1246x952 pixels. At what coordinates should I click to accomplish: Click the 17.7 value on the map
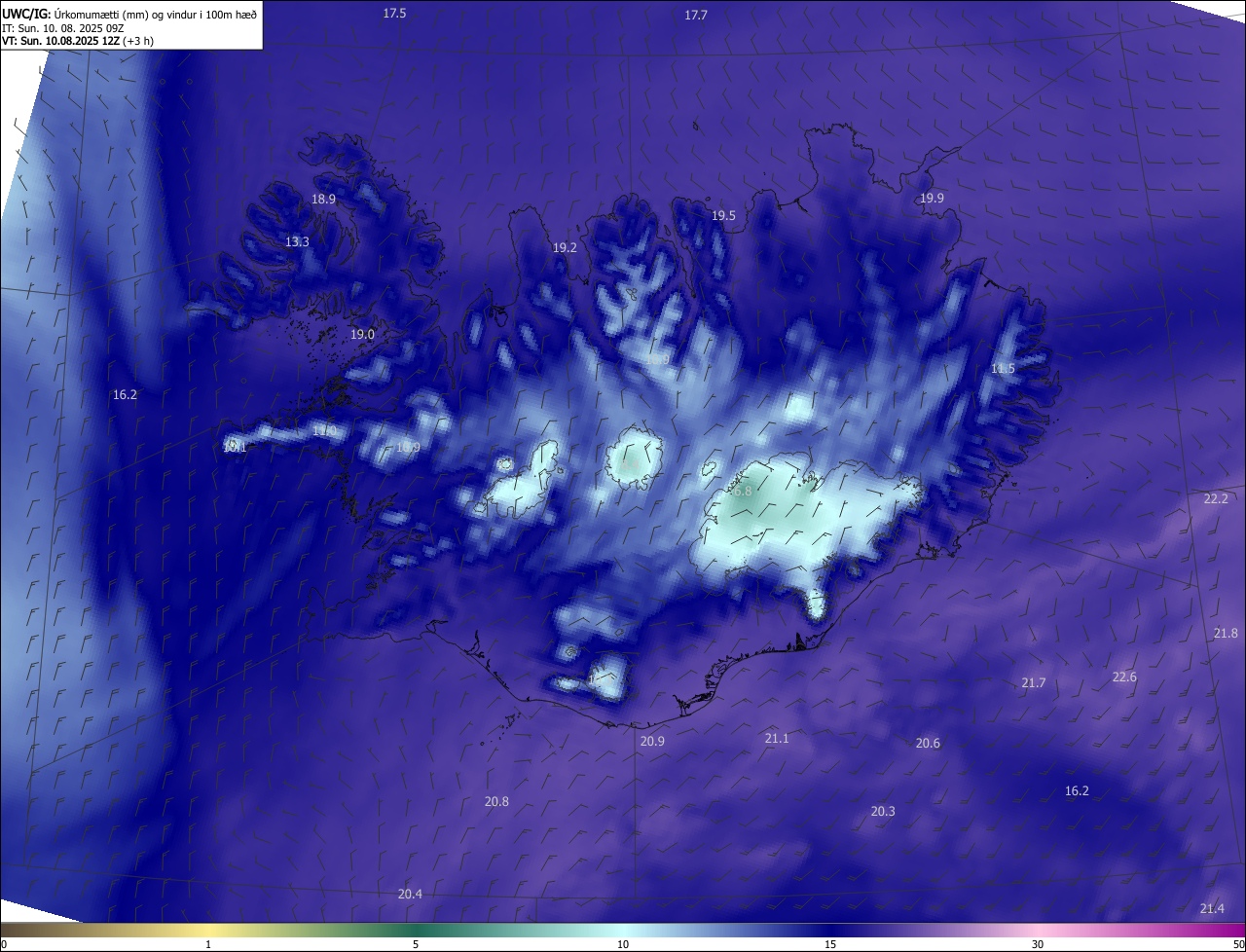pos(696,16)
